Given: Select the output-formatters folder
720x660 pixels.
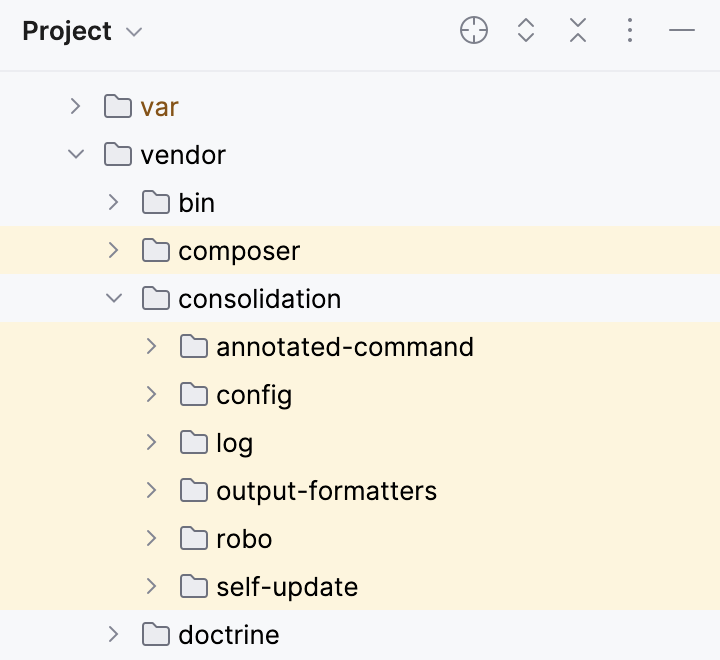Looking at the screenshot, I should [326, 491].
